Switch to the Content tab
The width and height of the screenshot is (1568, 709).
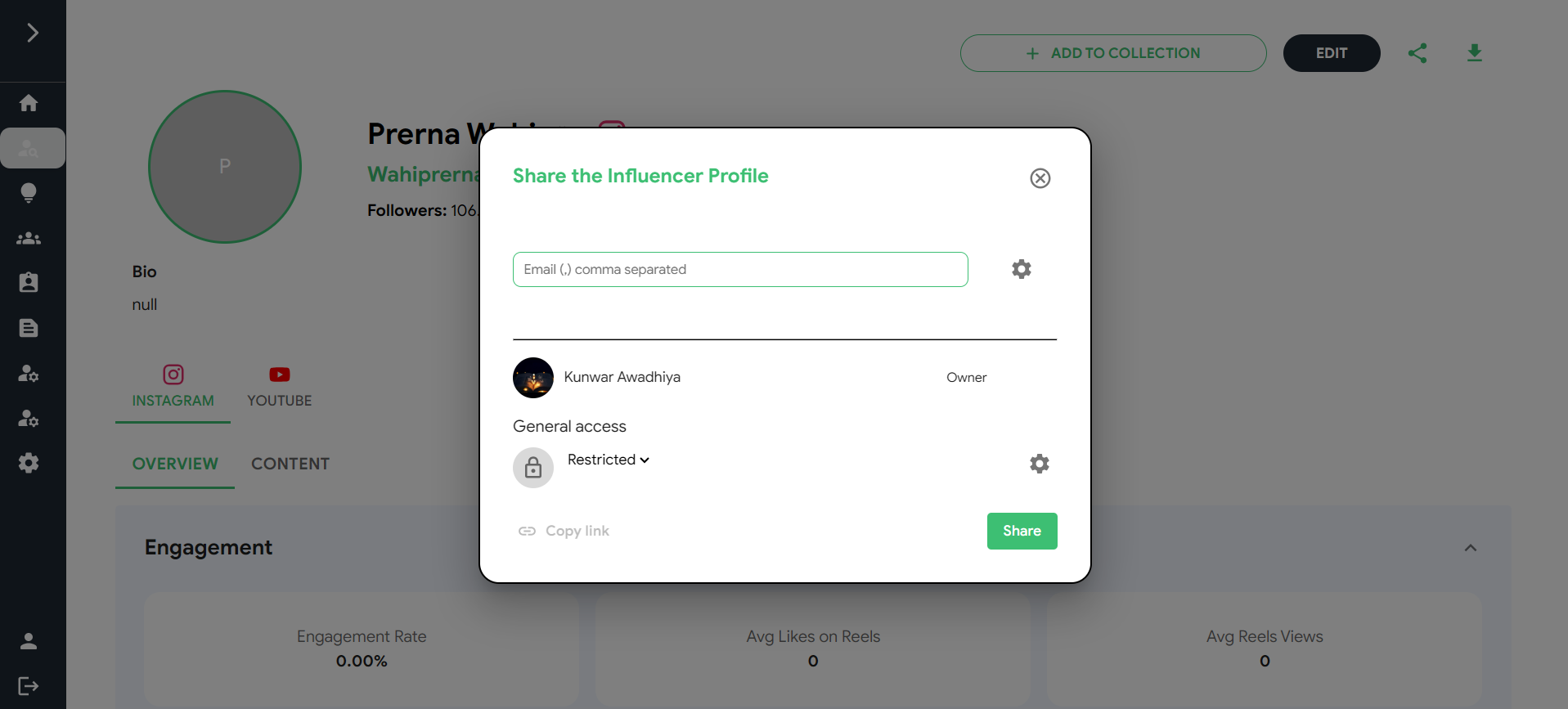point(290,464)
